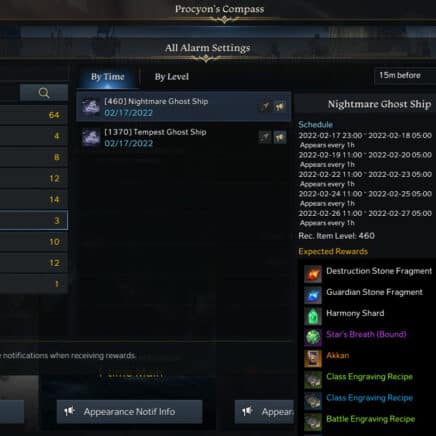Select the highlighted category with count 3

[33, 220]
